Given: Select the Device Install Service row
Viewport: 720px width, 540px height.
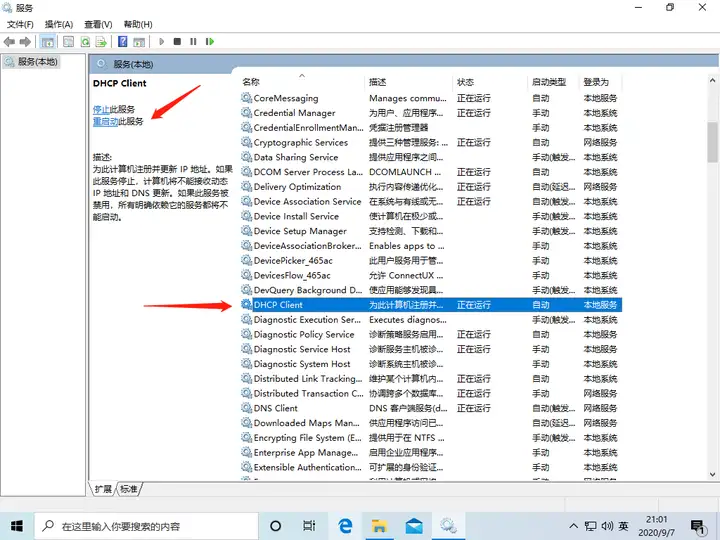Looking at the screenshot, I should pos(431,216).
